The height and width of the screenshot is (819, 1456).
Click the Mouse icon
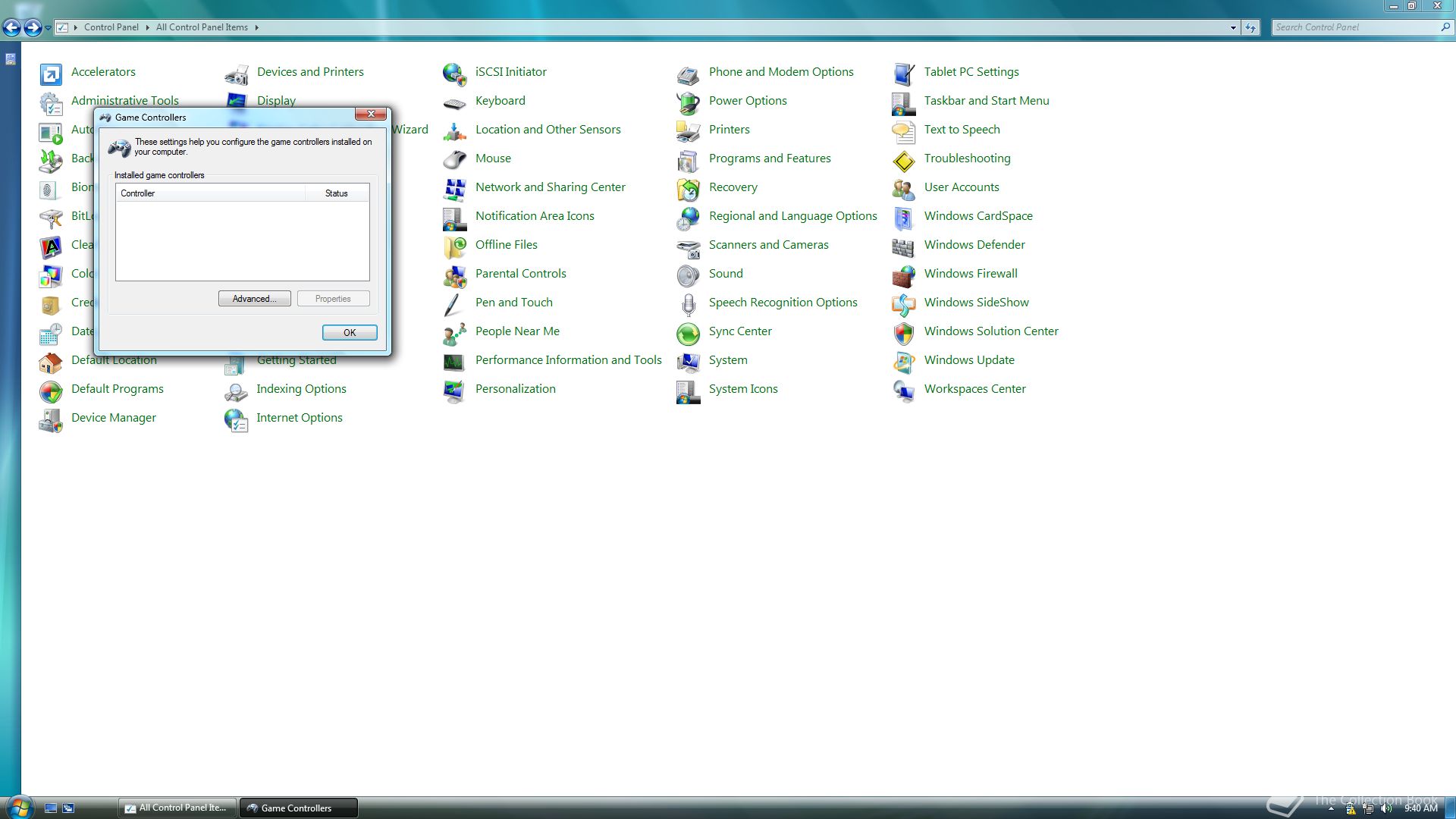coord(454,159)
